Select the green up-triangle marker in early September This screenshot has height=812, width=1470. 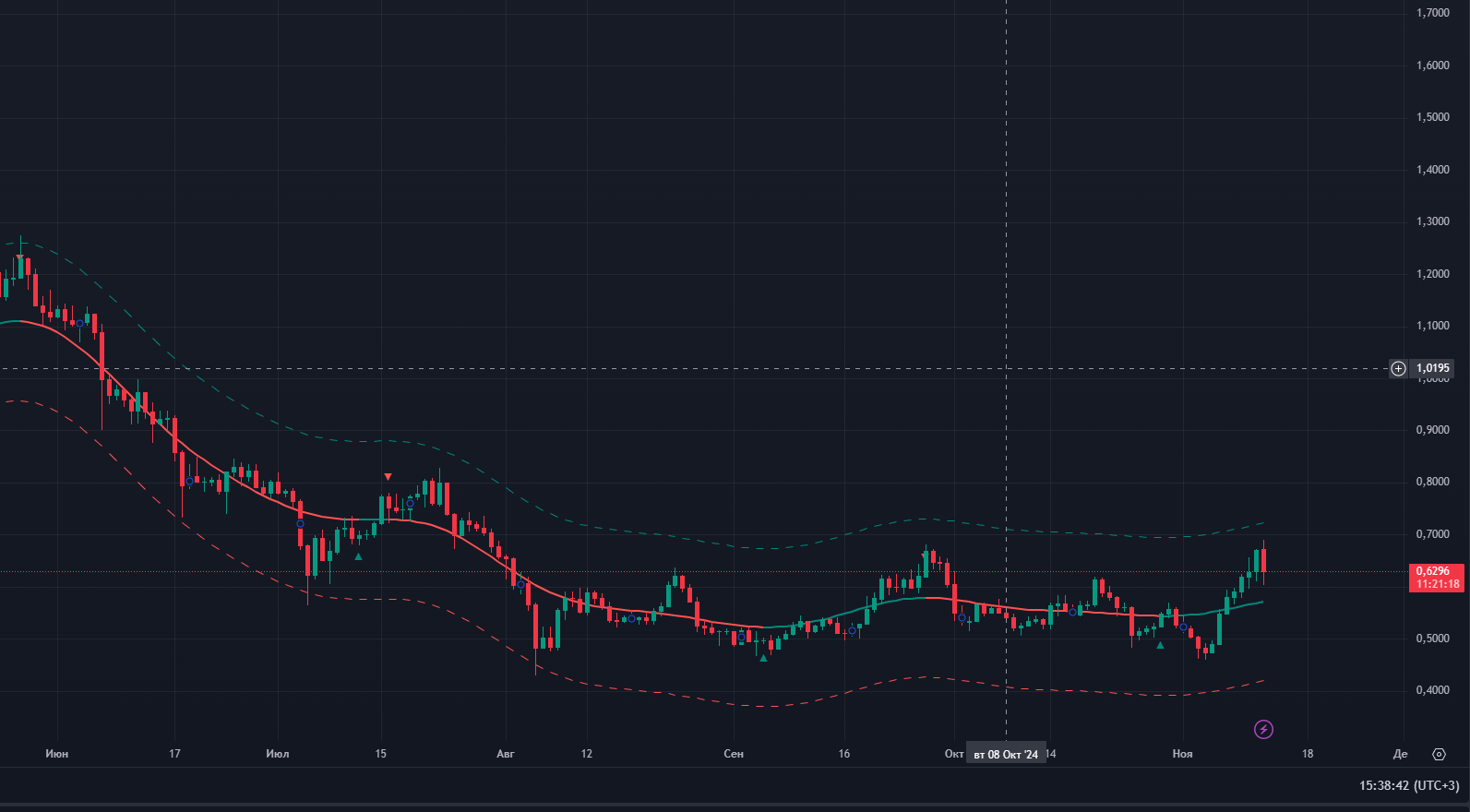tap(763, 658)
